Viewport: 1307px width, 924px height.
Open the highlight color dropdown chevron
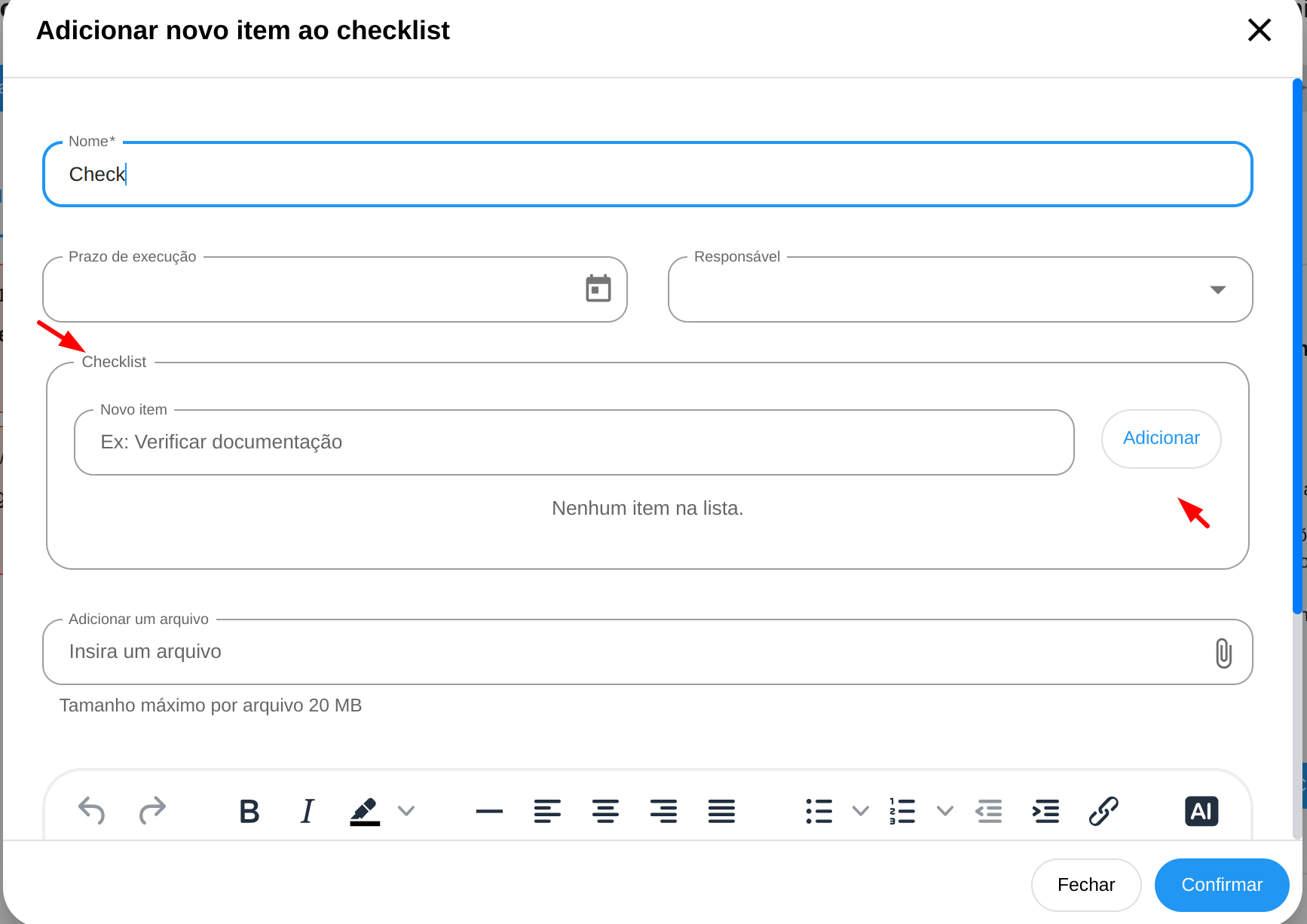click(x=406, y=812)
